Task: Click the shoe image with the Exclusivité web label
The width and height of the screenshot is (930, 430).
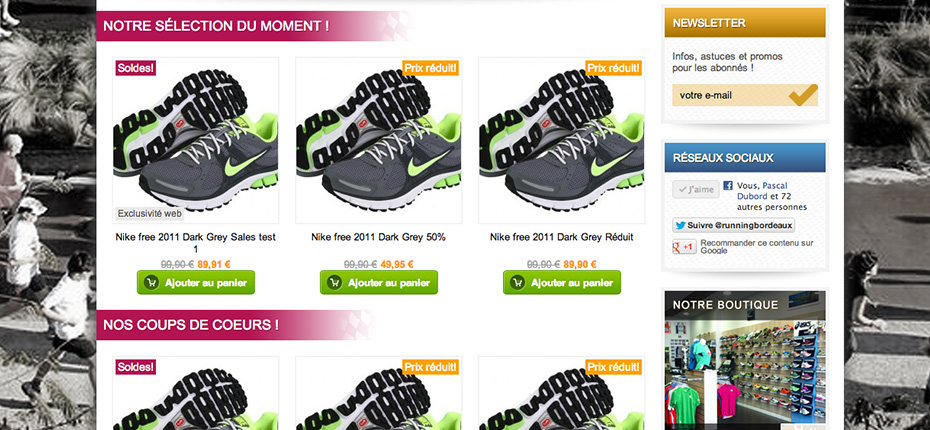Action: [x=196, y=140]
